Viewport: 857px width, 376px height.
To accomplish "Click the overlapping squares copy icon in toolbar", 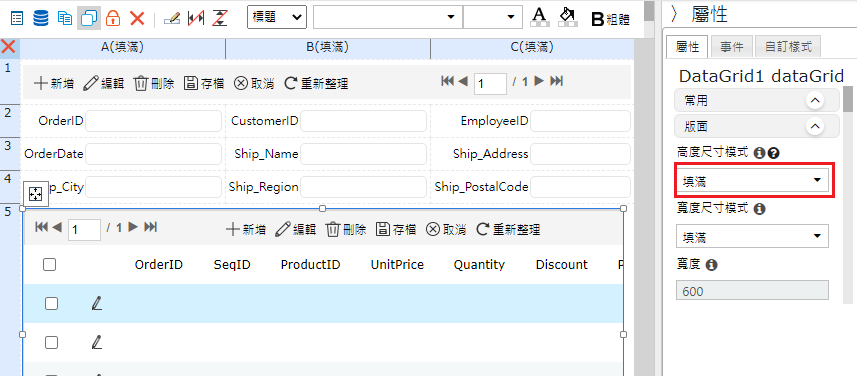I will tap(89, 18).
